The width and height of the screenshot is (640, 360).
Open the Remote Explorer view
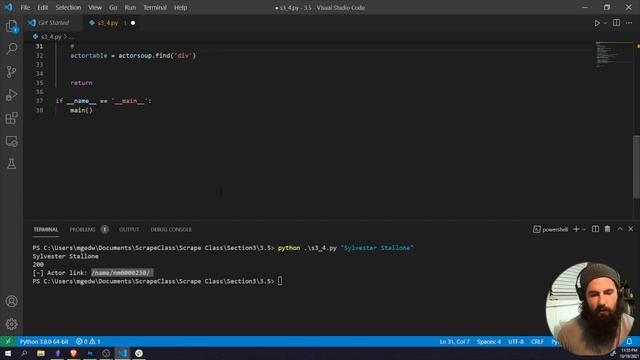point(11,141)
